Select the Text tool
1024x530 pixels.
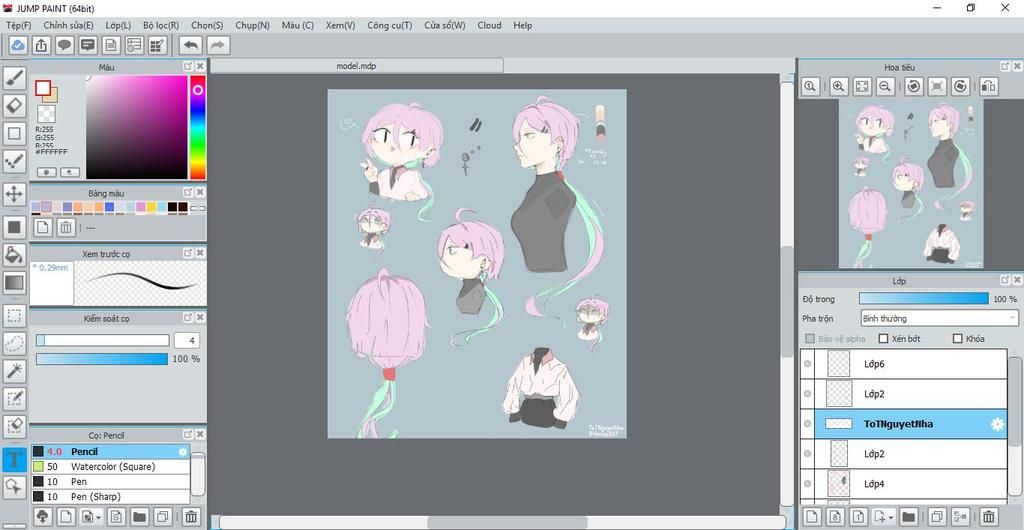click(x=14, y=459)
